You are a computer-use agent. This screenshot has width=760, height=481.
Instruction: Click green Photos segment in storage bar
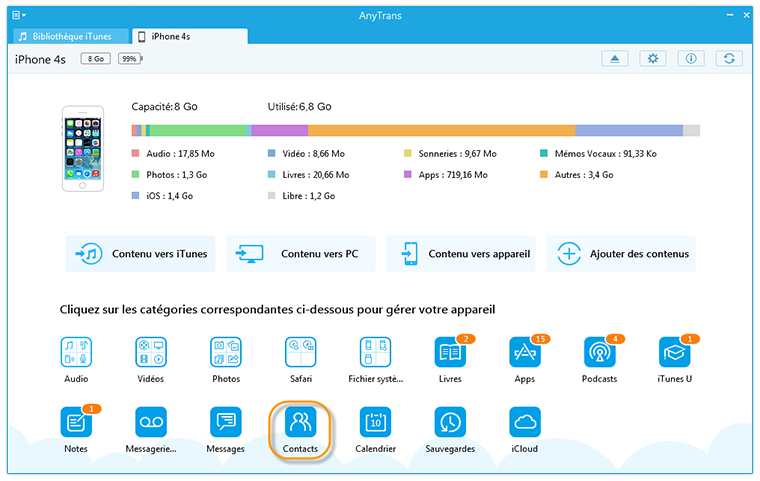(x=198, y=130)
